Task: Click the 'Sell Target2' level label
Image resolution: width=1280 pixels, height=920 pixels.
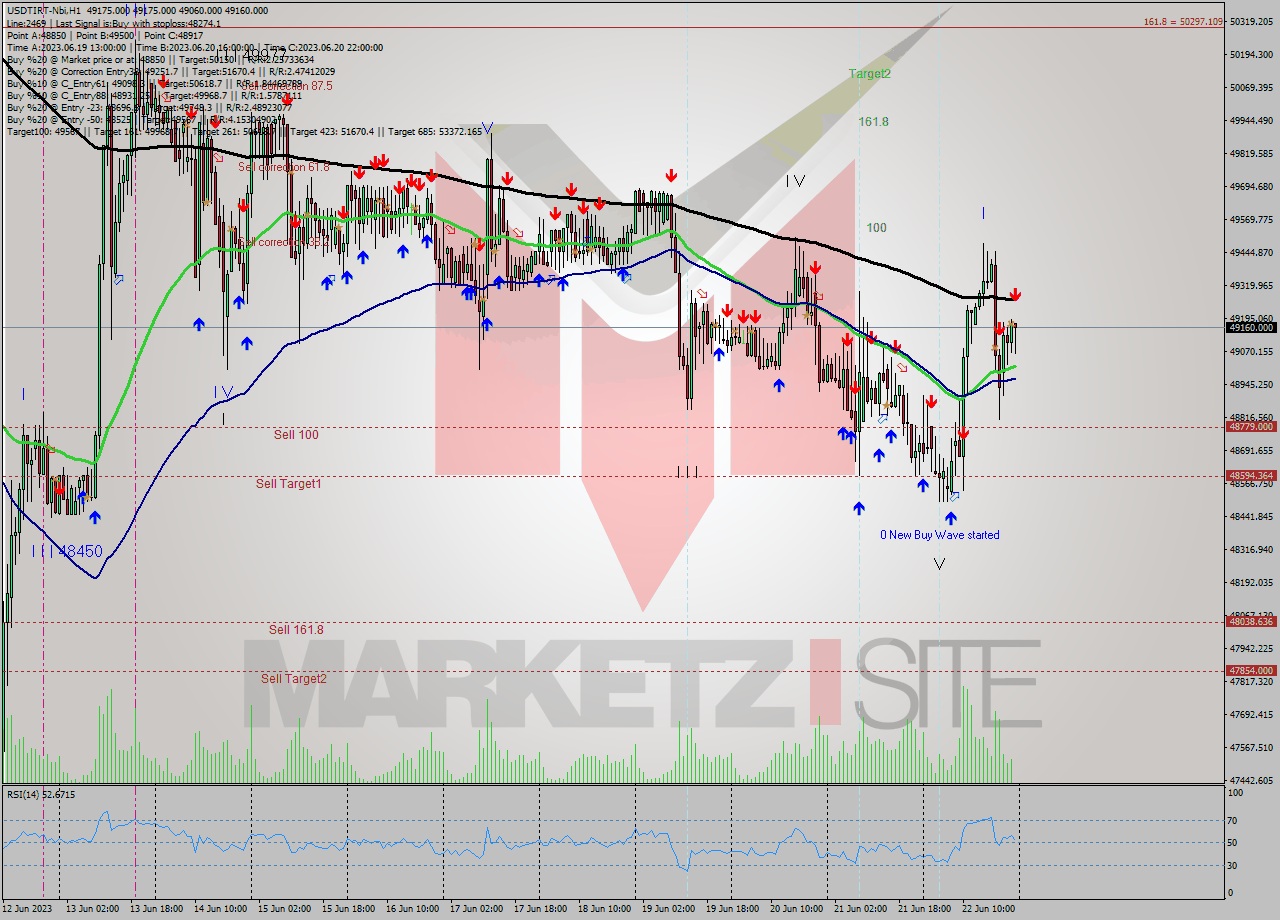Action: (x=294, y=679)
